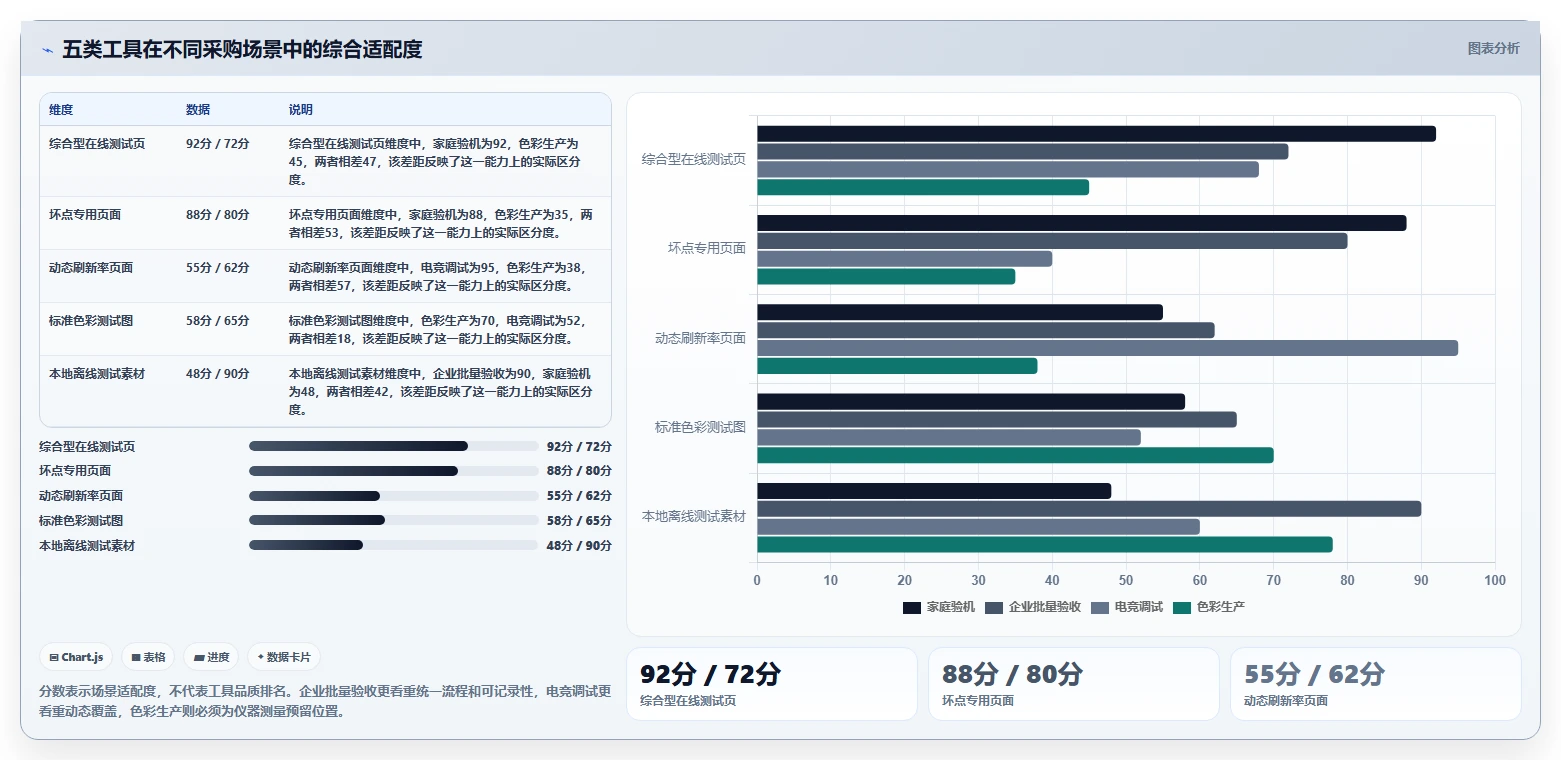Toggle 家庭验机 legend entry in chart
1561x760 pixels.
938,607
